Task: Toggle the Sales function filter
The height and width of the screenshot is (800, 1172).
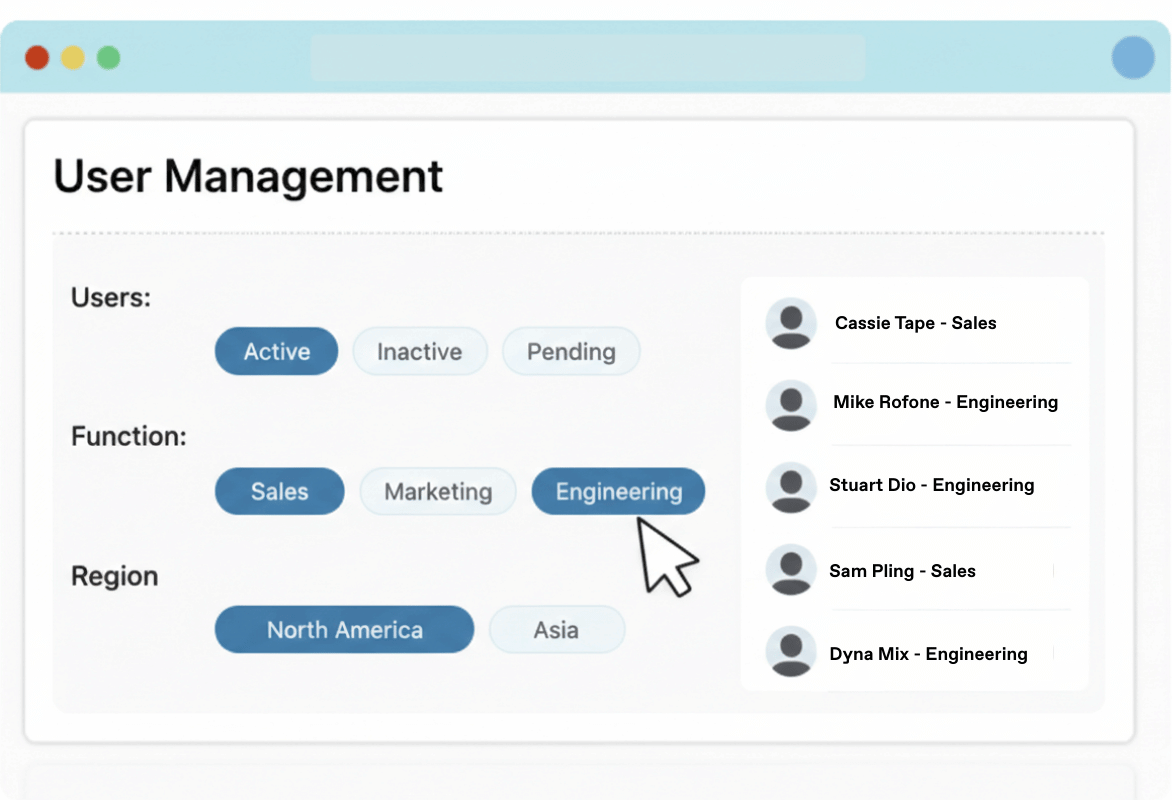Action: click(280, 491)
